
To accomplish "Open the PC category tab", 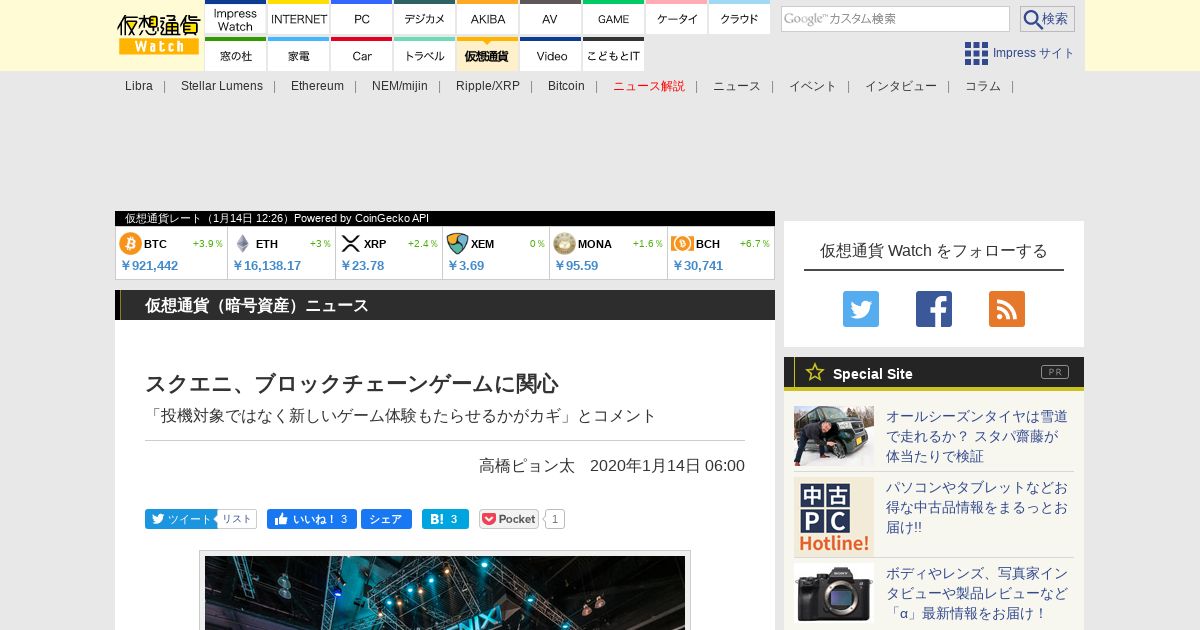I will click(x=362, y=19).
